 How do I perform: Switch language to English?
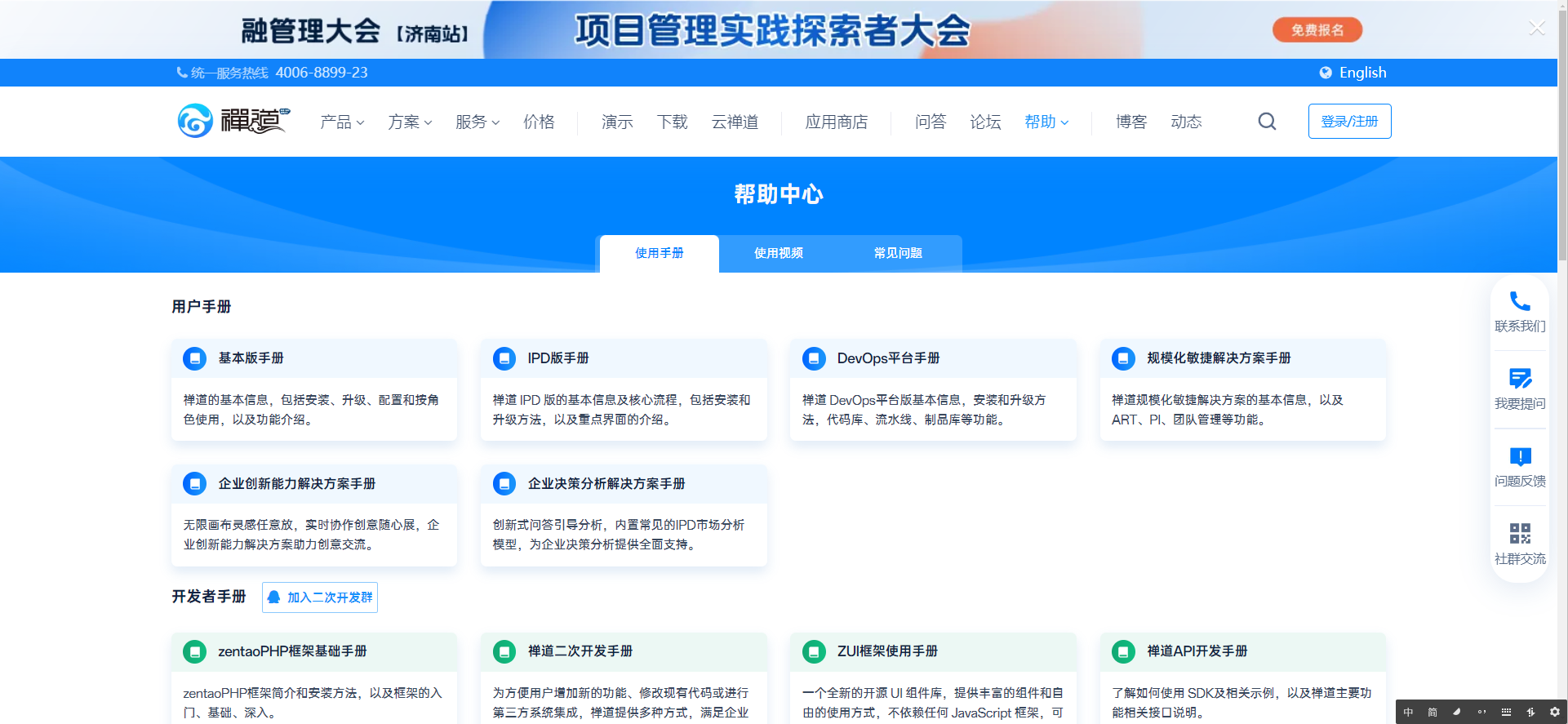[1362, 73]
